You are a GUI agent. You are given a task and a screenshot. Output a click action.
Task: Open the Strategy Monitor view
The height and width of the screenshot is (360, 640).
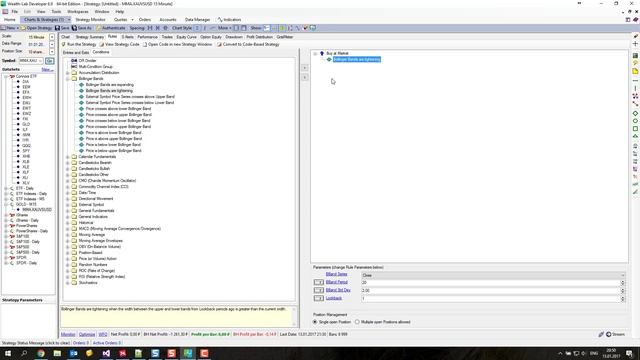point(90,20)
